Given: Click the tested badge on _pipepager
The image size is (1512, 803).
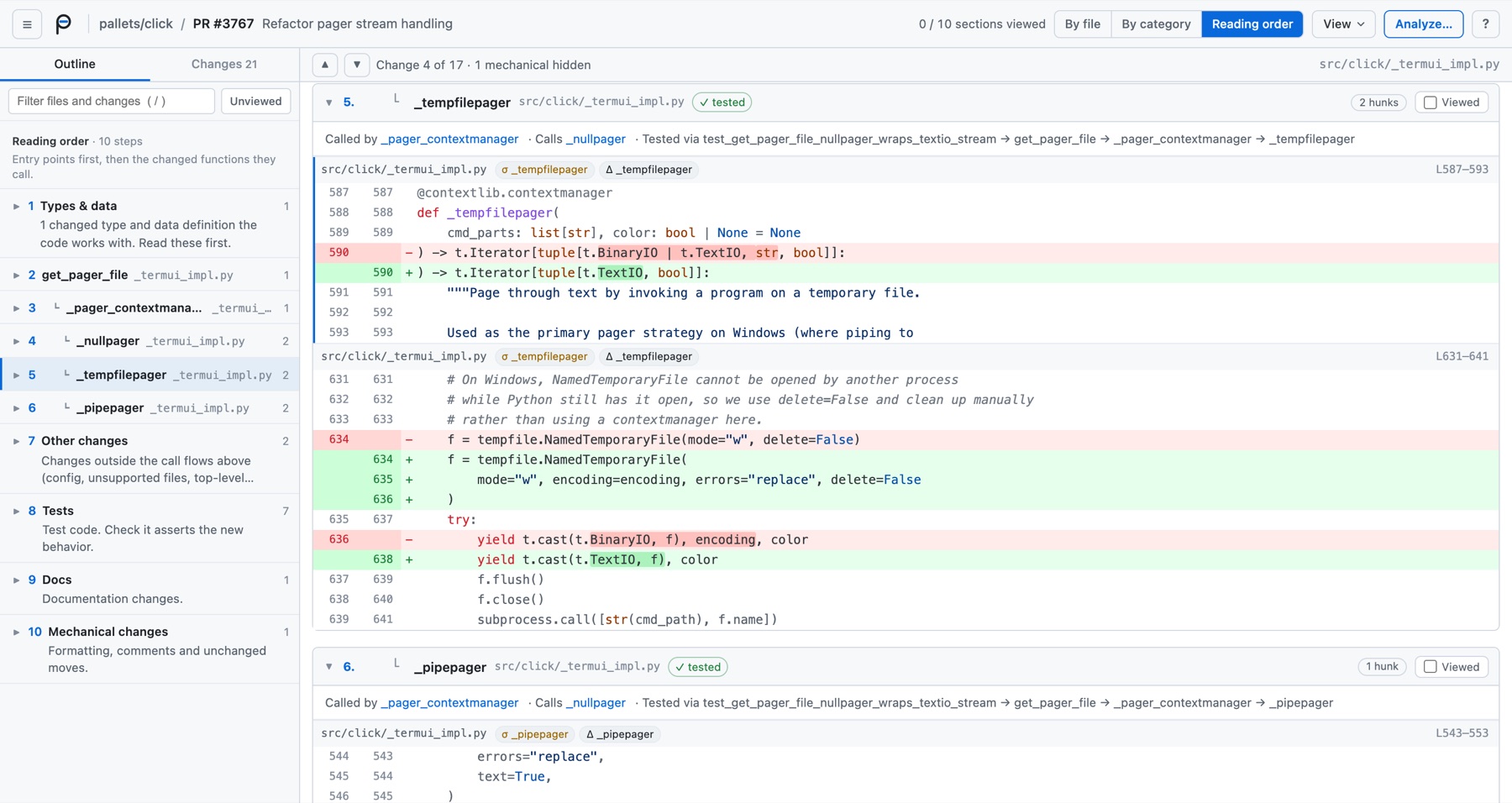Looking at the screenshot, I should click(698, 667).
